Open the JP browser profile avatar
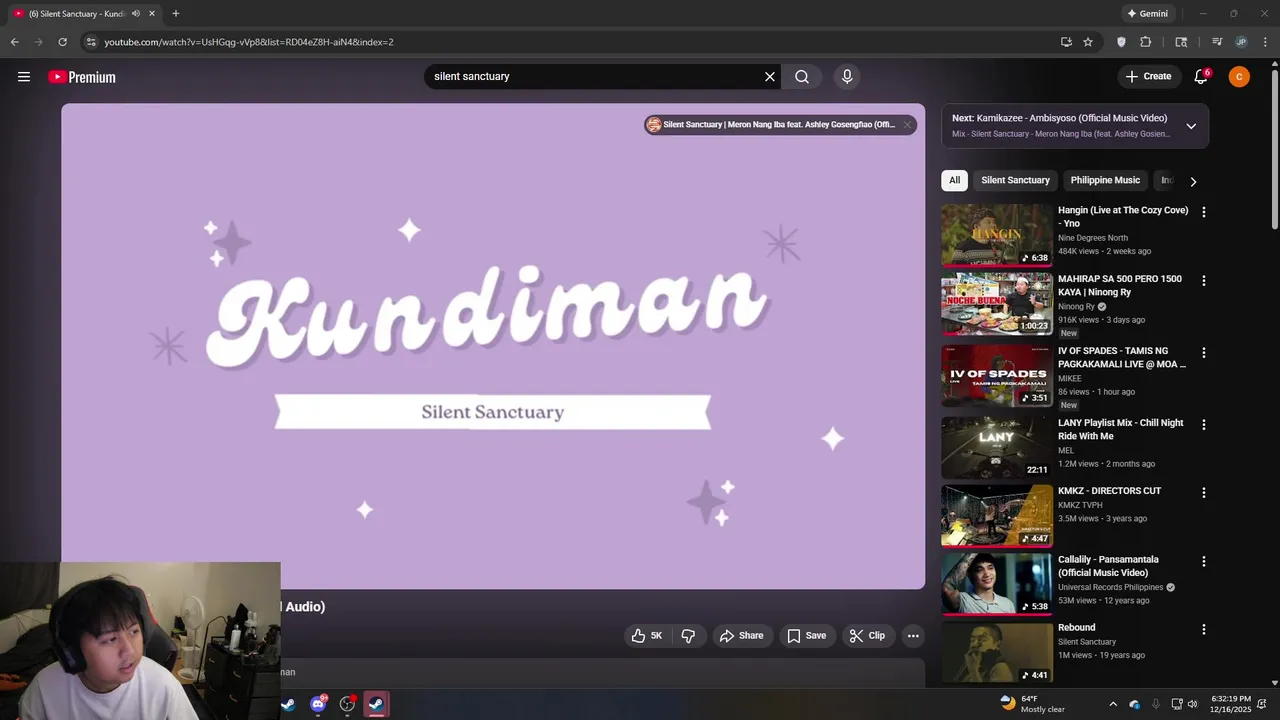This screenshot has width=1280, height=720. tap(1241, 42)
